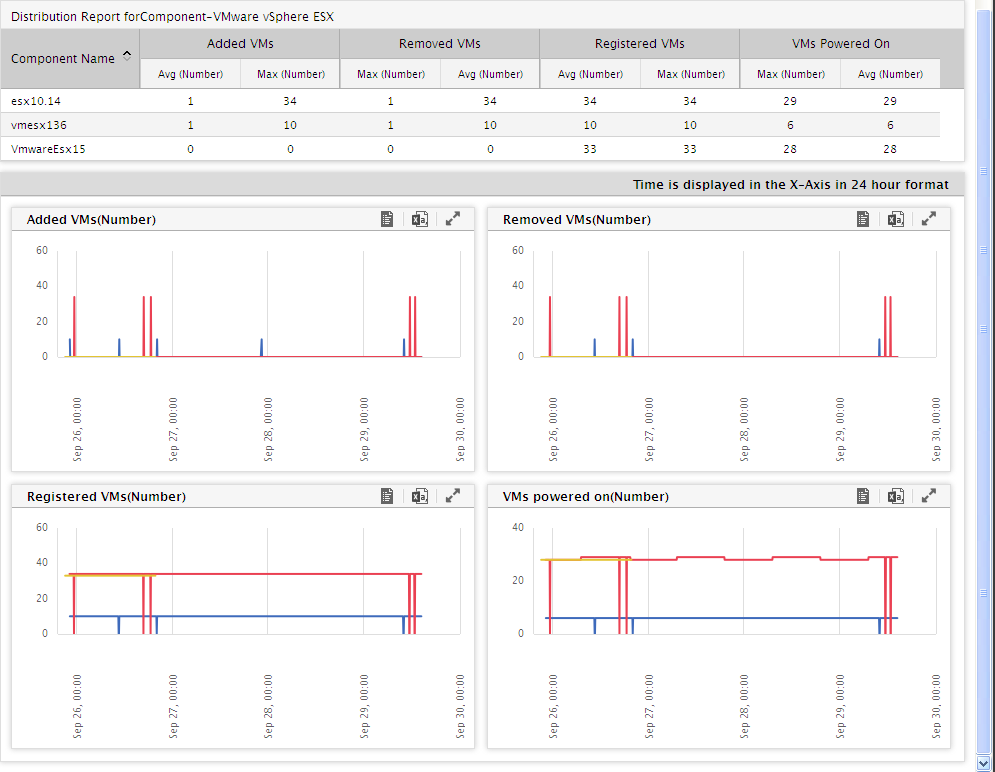
Task: Click vmesx136 VMs Powered On max value 6
Action: click(x=790, y=125)
